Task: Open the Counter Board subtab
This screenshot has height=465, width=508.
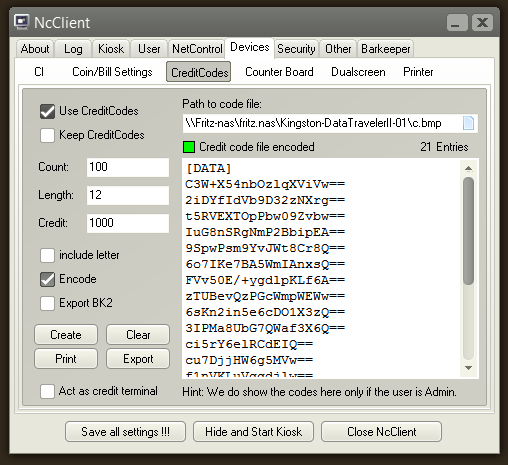Action: [x=279, y=72]
